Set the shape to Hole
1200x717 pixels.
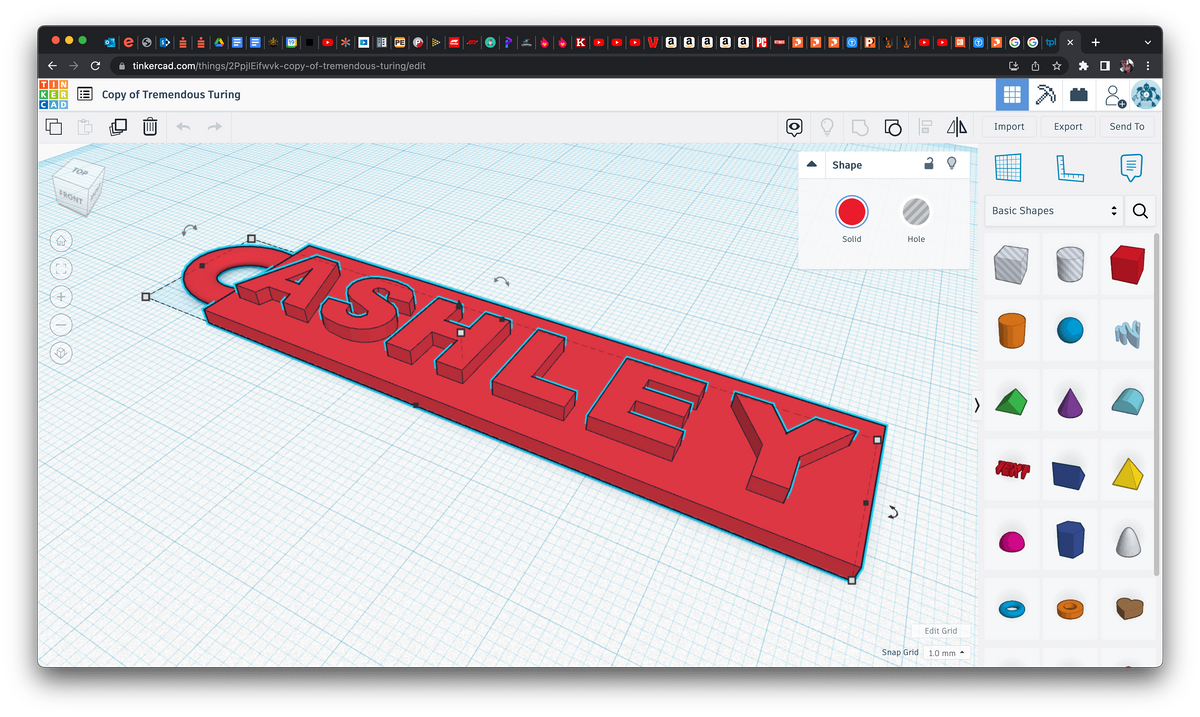915,211
